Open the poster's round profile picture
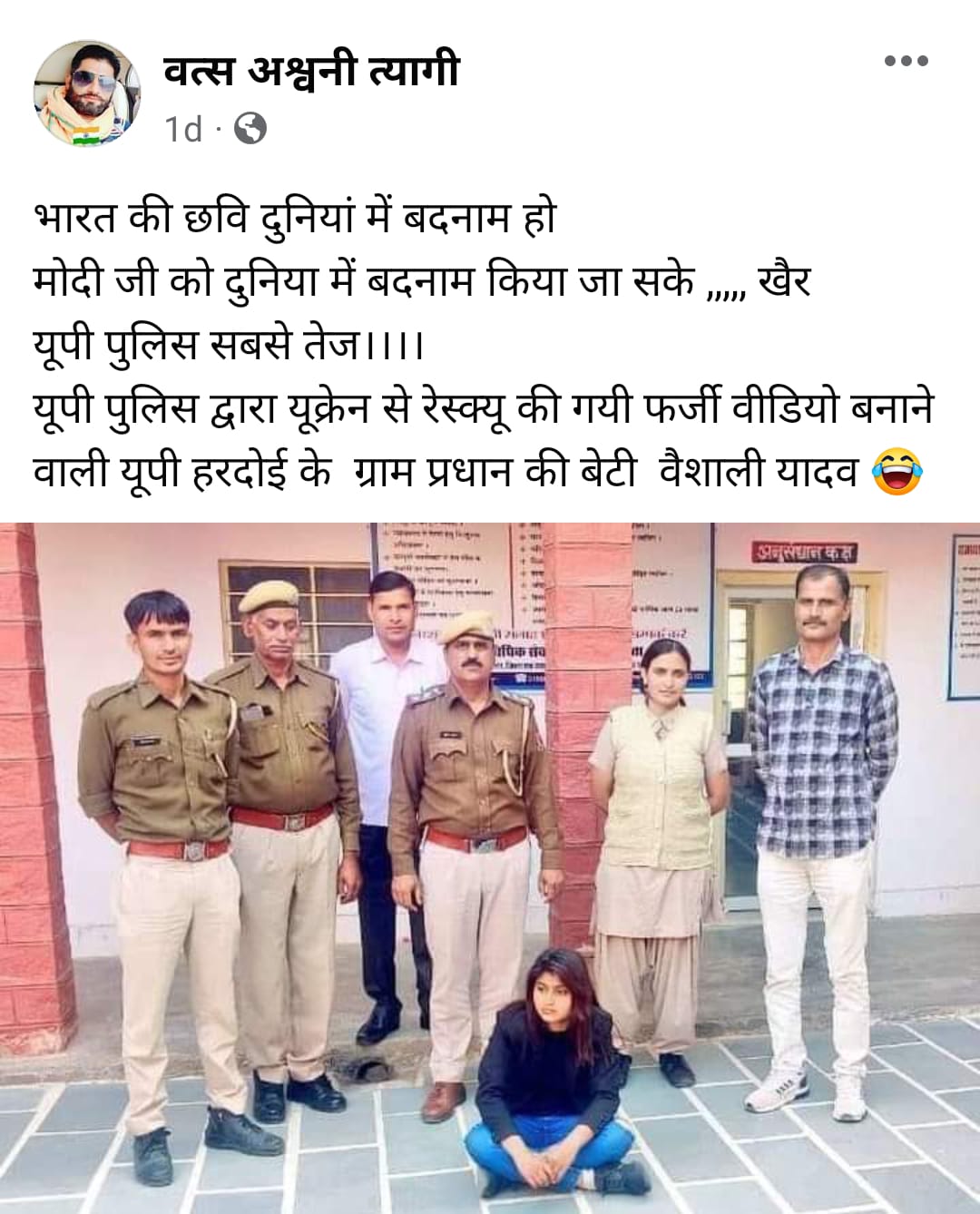Screen dimensions: 980x1214 click(x=86, y=93)
